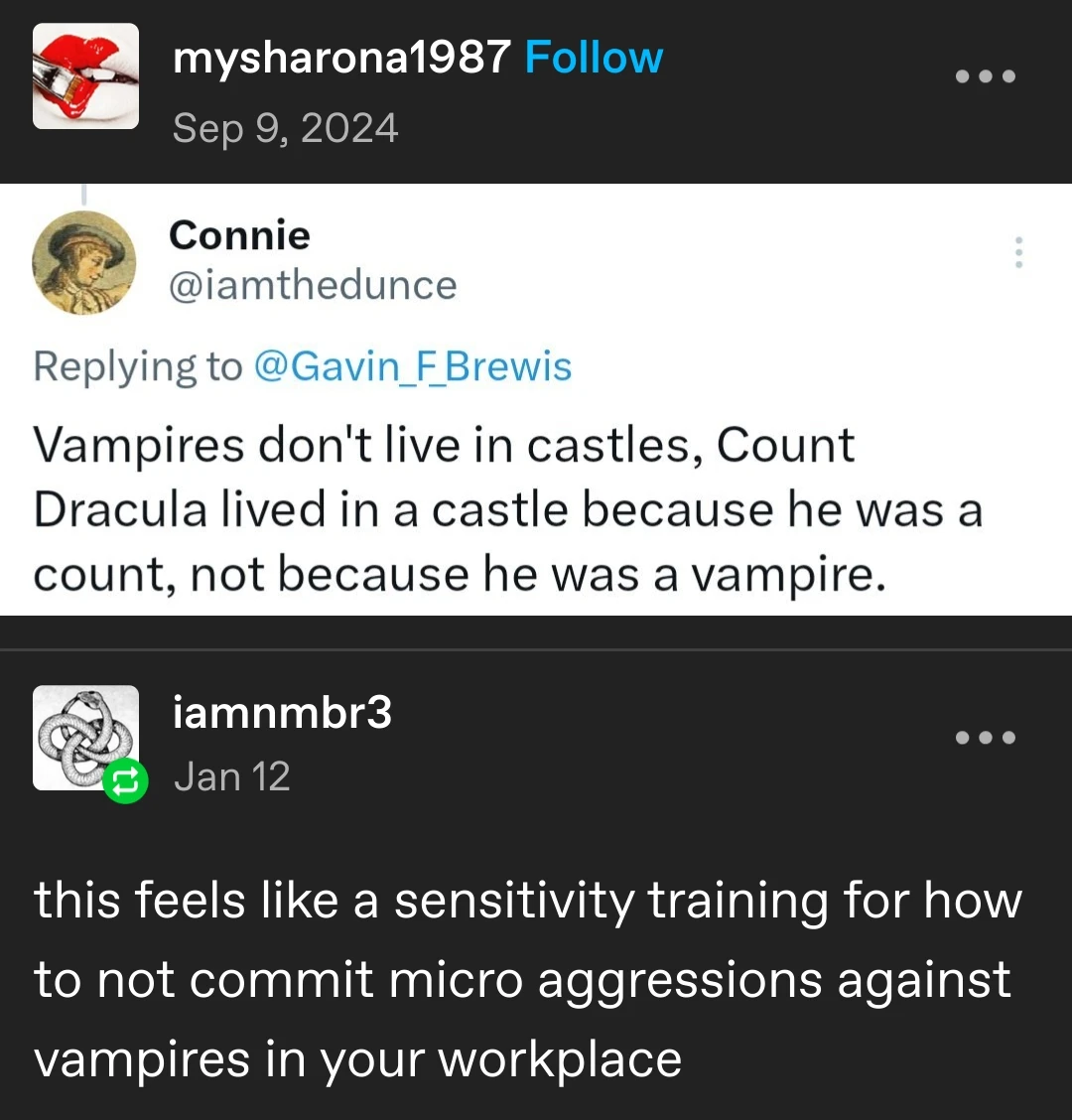Click the word 'workplace' in the reblog comment

561,1058
